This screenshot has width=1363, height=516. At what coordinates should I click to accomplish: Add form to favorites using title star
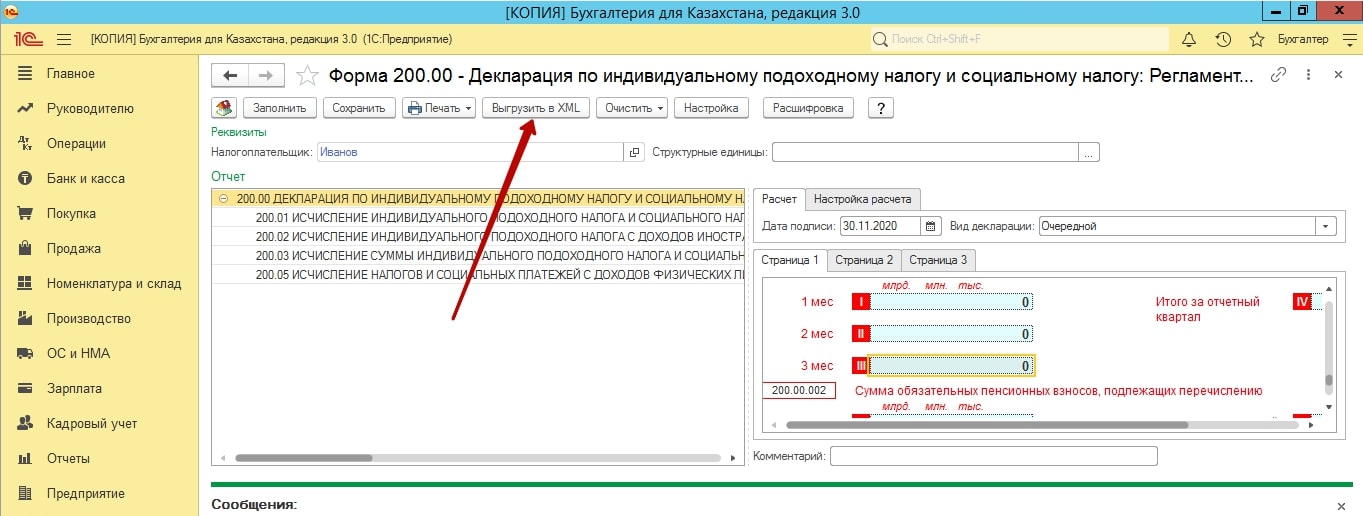pos(308,76)
